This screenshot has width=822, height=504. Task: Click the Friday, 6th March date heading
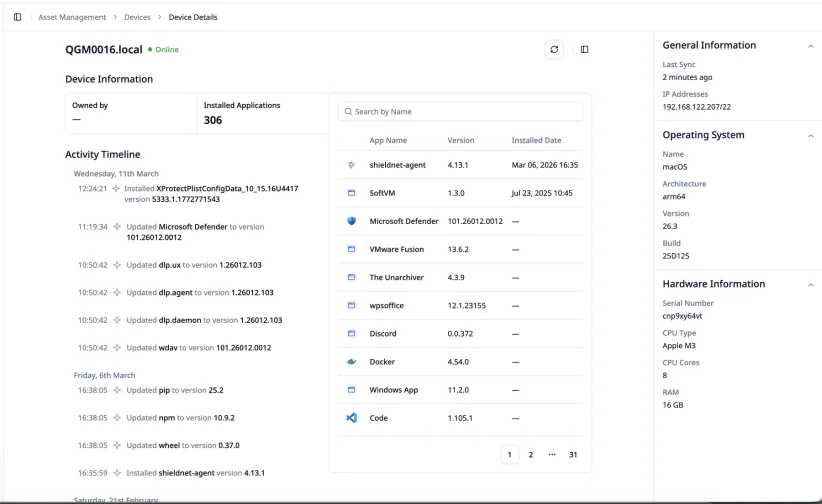pyautogui.click(x=104, y=376)
